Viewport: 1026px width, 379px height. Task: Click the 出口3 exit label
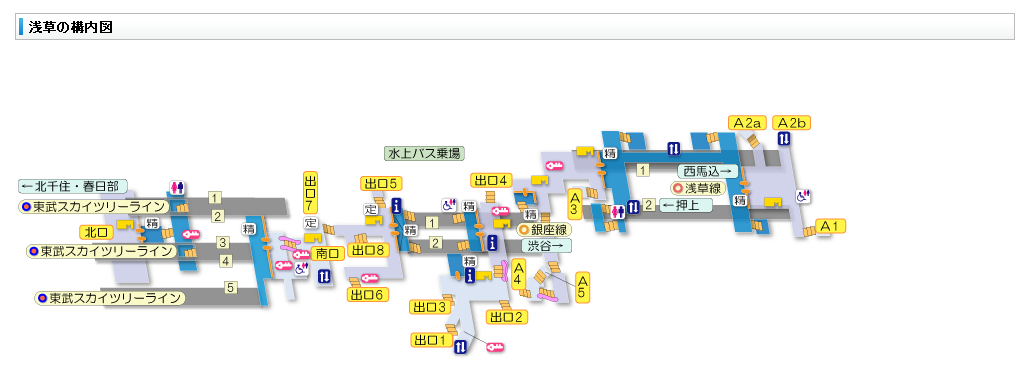point(431,307)
